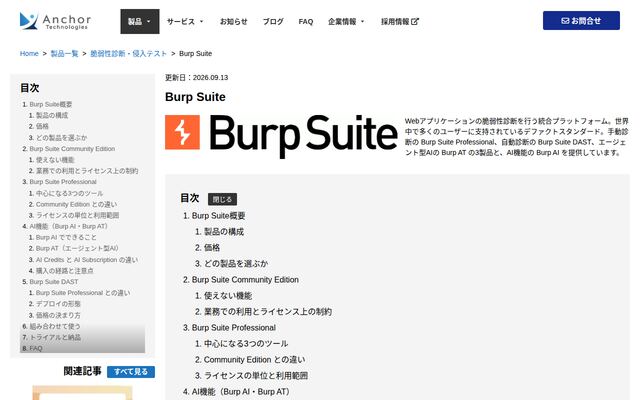
Task: Select 中心になる3つのツール in main contents
Action: pos(246,344)
